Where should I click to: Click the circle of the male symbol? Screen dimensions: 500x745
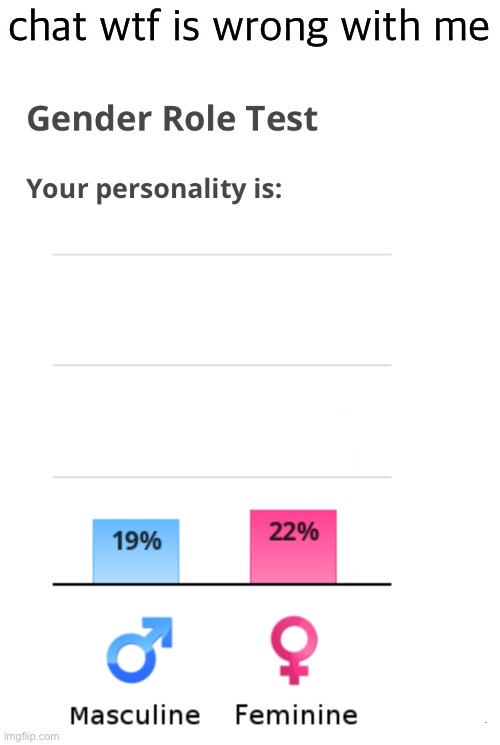[x=132, y=659]
